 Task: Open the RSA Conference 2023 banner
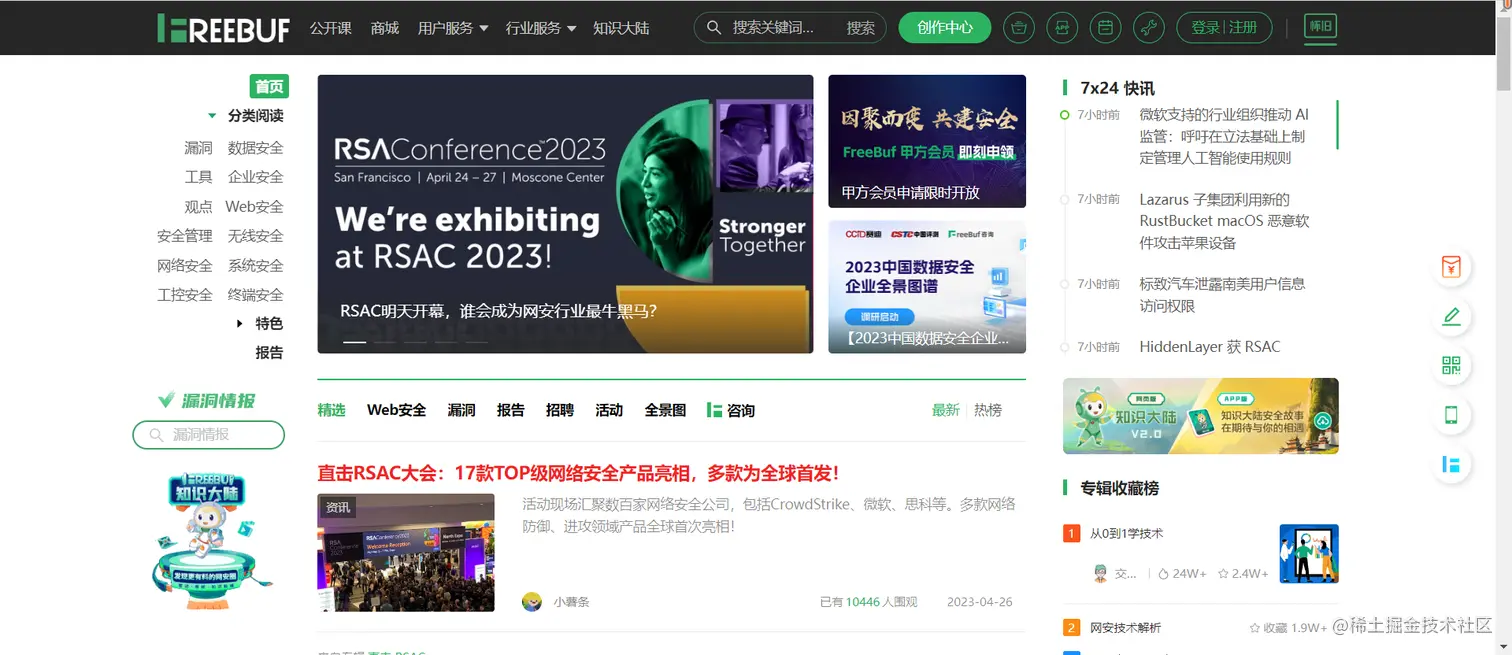565,214
